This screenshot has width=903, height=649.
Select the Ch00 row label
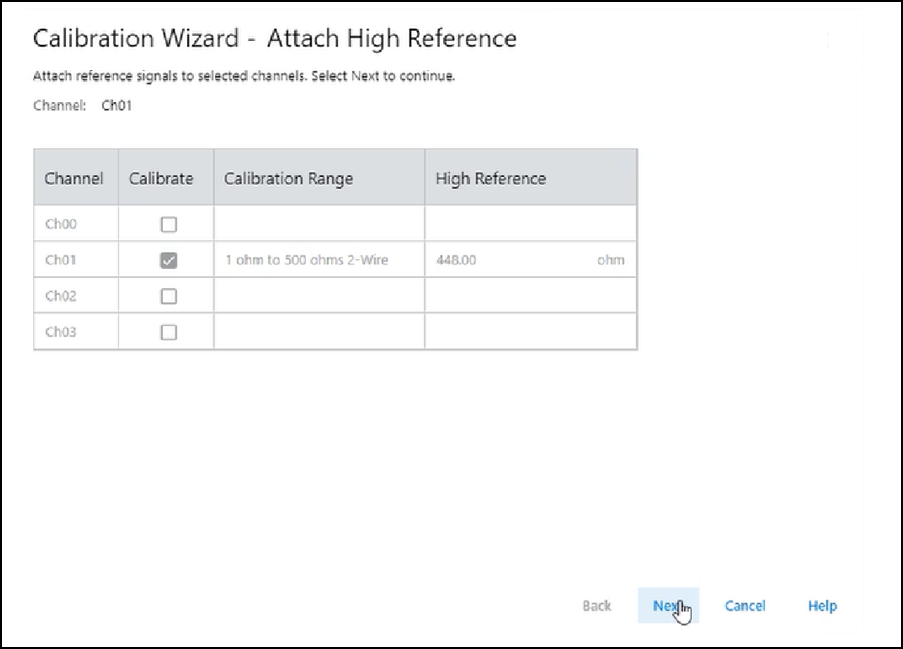coord(60,224)
